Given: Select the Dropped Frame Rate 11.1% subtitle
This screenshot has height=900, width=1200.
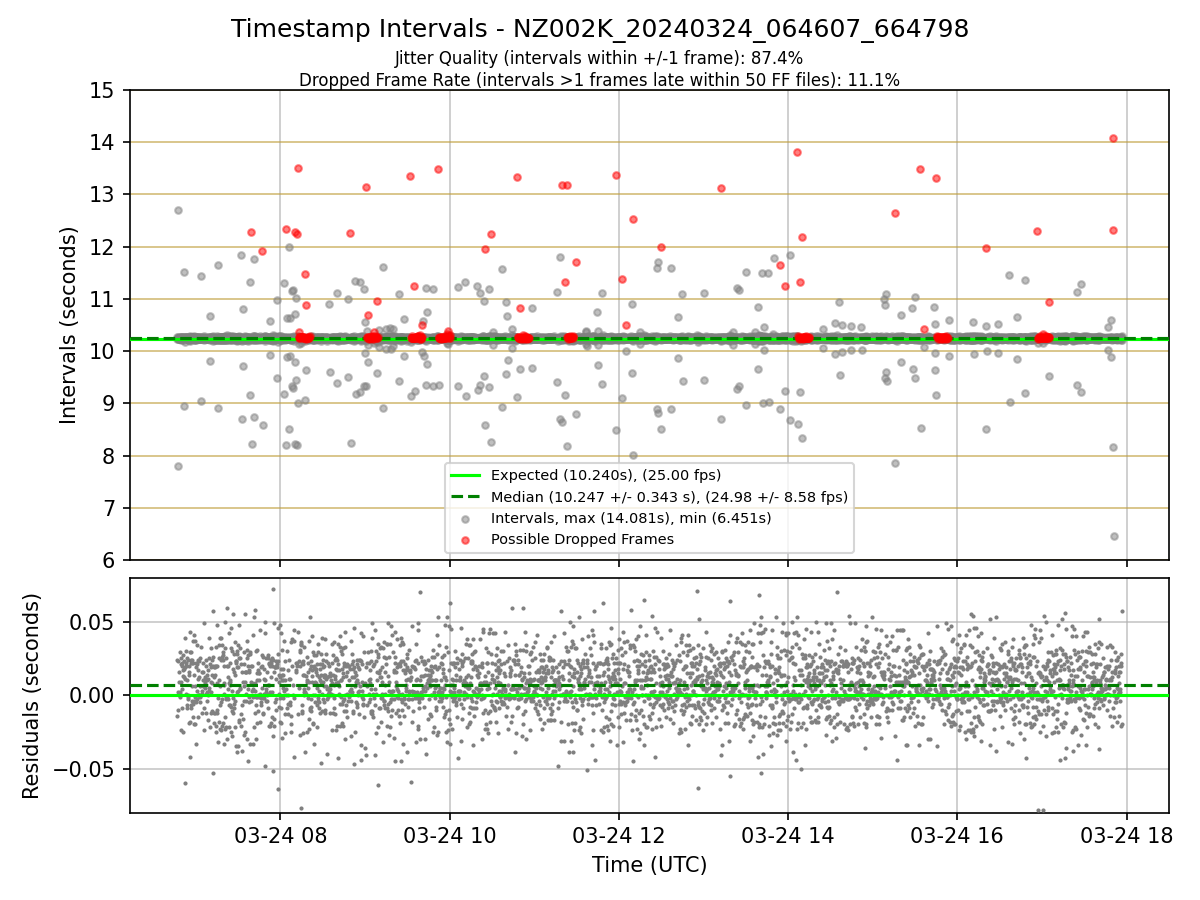Looking at the screenshot, I should (600, 80).
